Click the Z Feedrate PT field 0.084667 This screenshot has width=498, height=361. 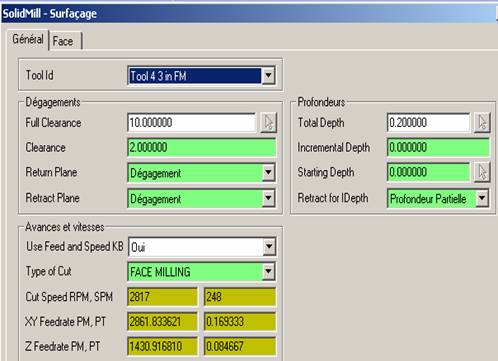[240, 346]
